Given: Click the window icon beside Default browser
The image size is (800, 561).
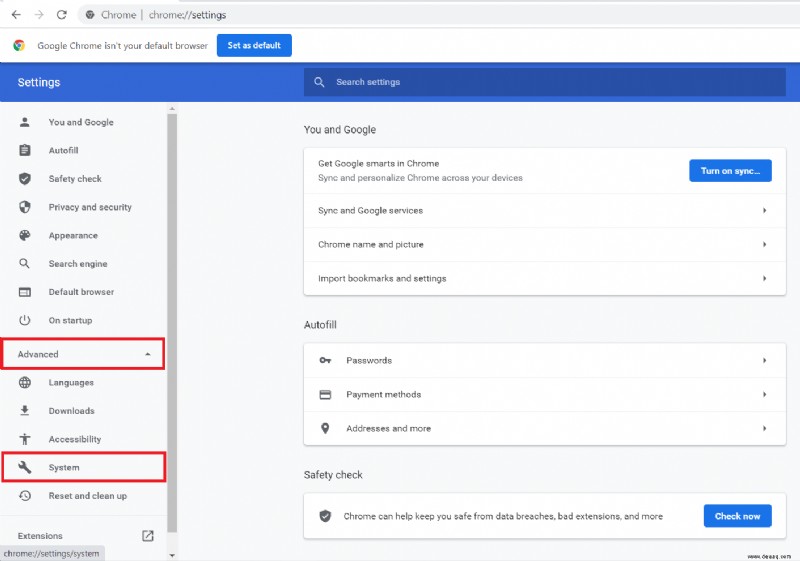Looking at the screenshot, I should [x=24, y=292].
